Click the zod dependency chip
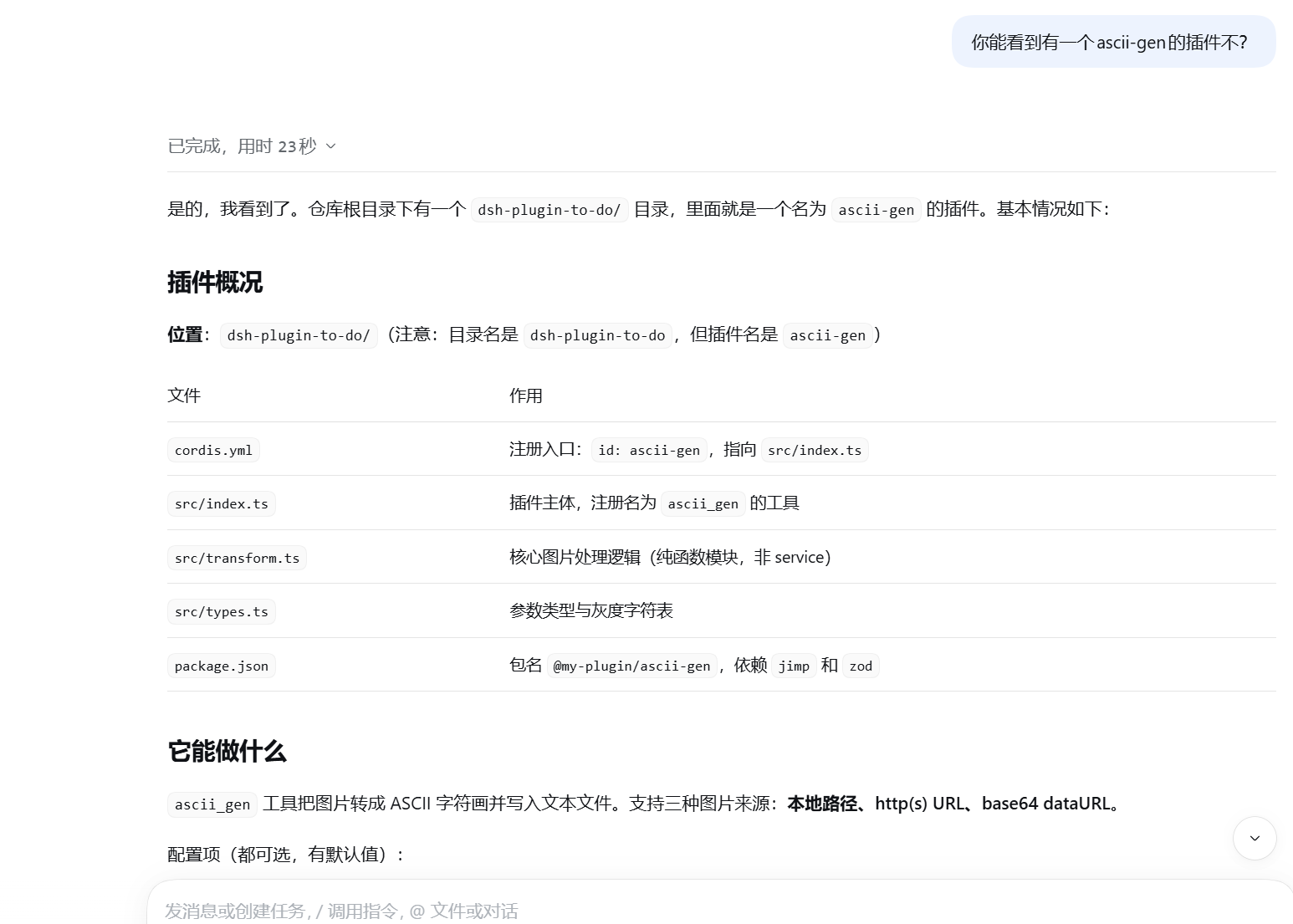The image size is (1293, 924). [861, 666]
